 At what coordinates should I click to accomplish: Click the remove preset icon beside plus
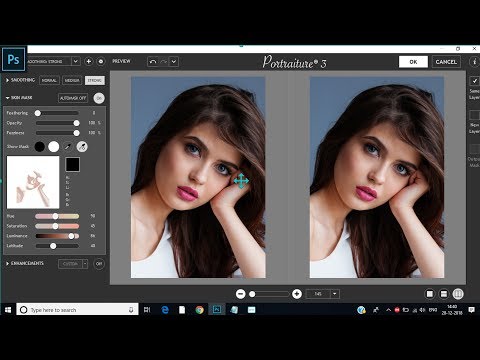point(101,61)
